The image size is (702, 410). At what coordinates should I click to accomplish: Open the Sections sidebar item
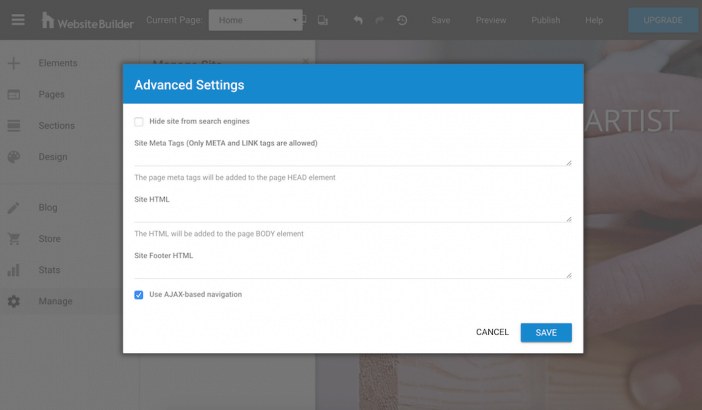coord(56,126)
